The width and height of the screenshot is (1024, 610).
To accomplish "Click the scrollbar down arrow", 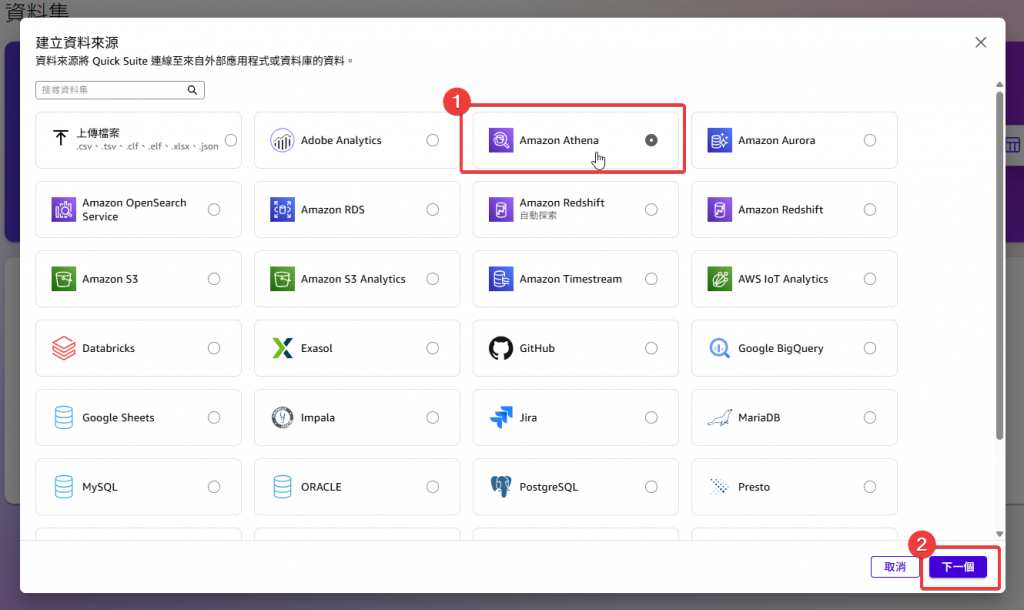I will [x=999, y=534].
